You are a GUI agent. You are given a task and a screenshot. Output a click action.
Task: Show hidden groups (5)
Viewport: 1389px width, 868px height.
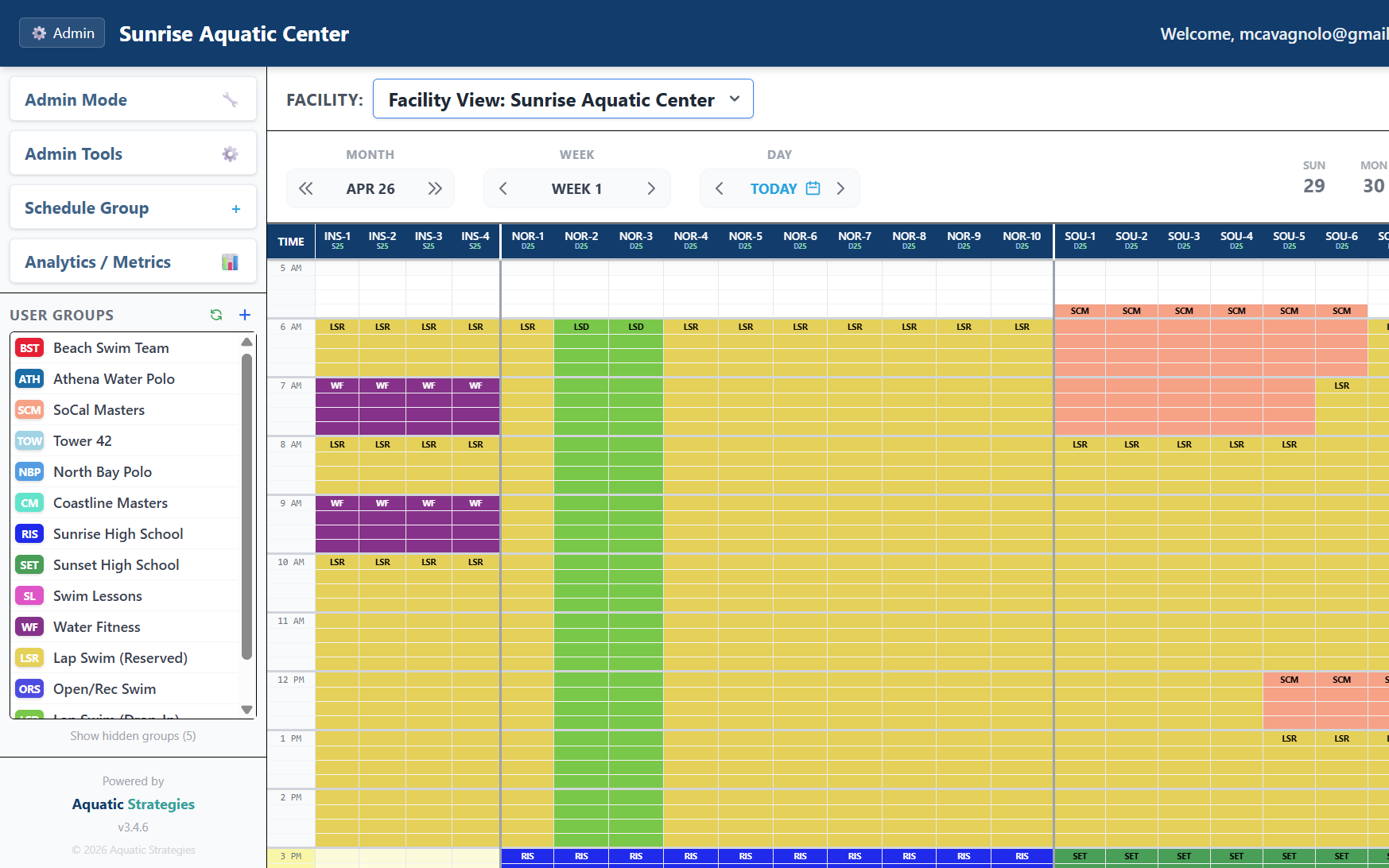133,735
